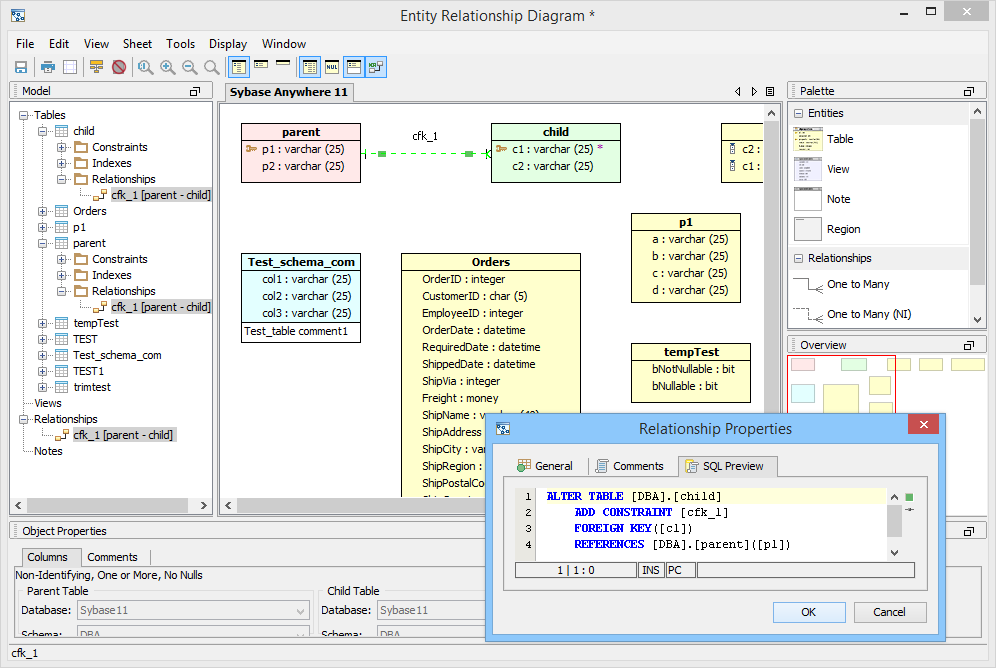Select cfk_1 [parent - child] under top-level Relationships
Screen dimensions: 996x668
click(x=123, y=435)
